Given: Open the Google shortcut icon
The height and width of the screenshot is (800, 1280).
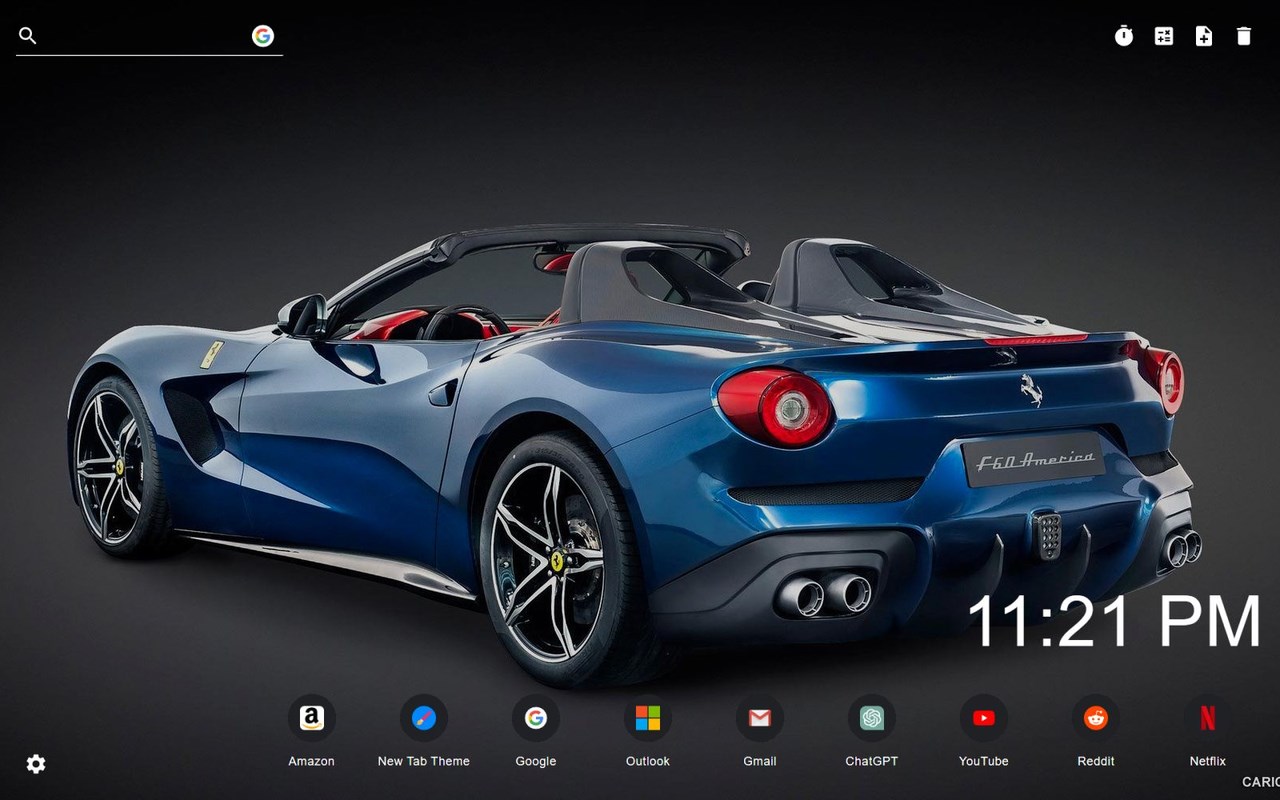Looking at the screenshot, I should point(536,718).
